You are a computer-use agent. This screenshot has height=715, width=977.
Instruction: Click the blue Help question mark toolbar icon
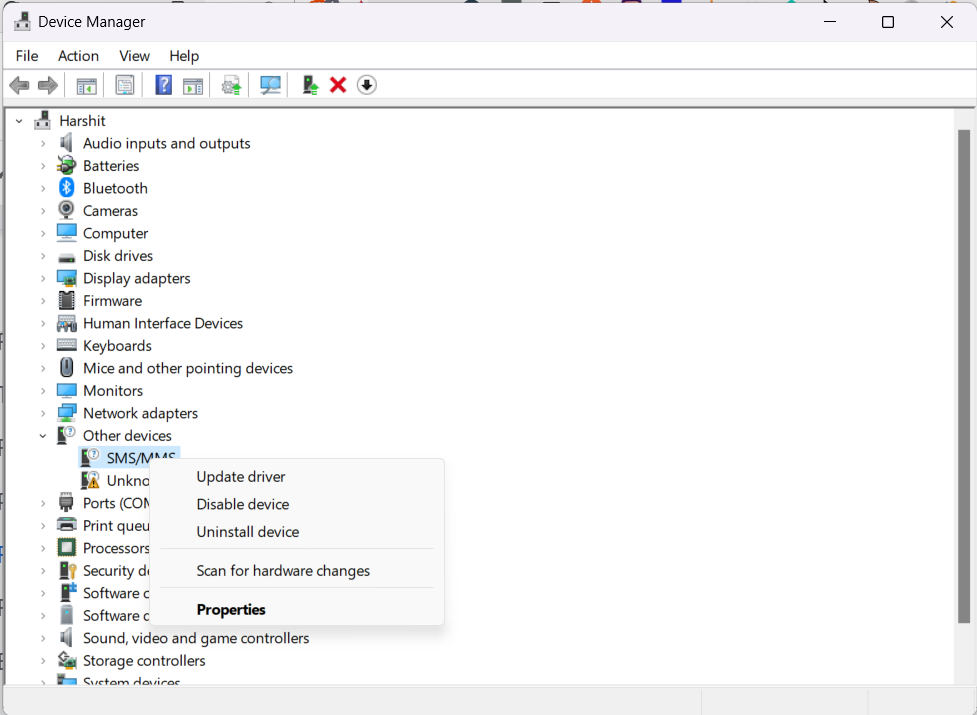163,85
